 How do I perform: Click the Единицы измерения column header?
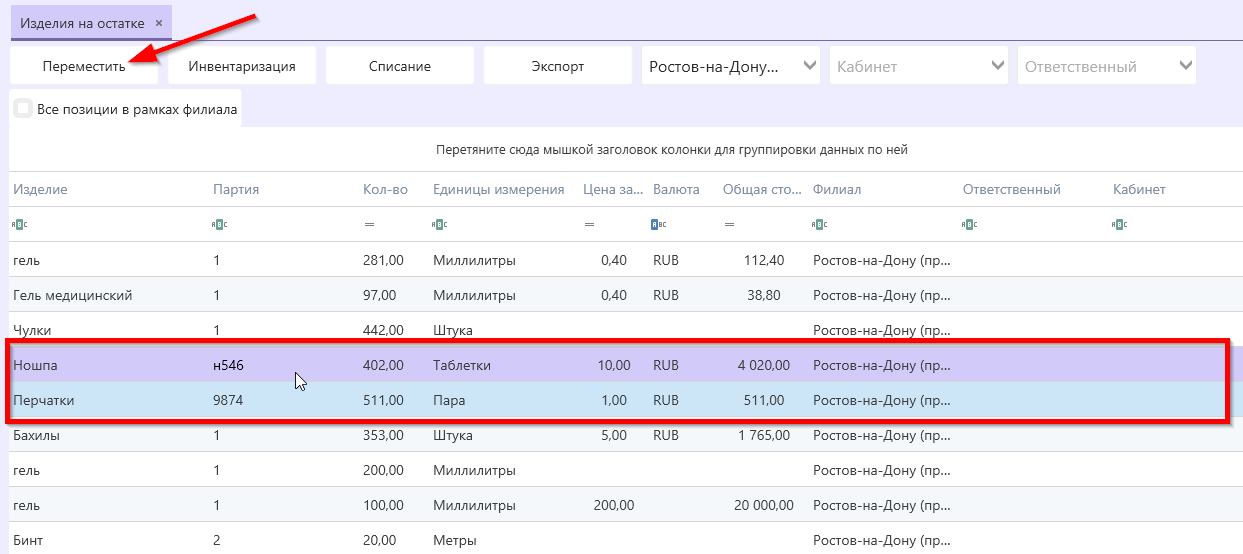tap(499, 189)
